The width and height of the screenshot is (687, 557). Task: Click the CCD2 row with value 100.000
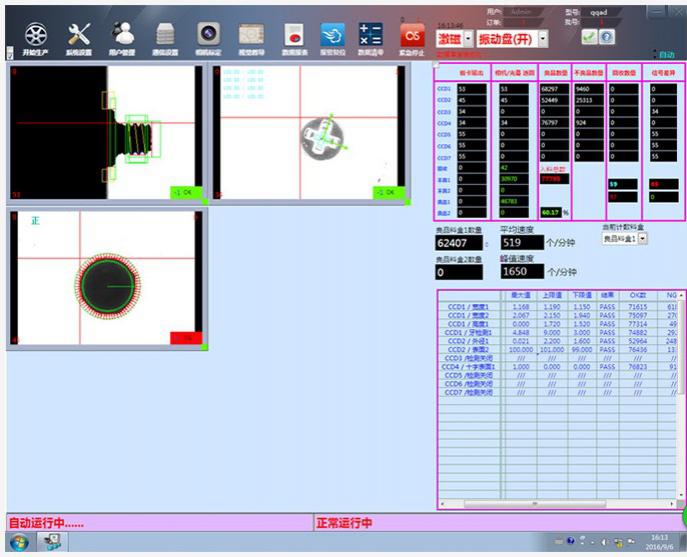pyautogui.click(x=559, y=349)
